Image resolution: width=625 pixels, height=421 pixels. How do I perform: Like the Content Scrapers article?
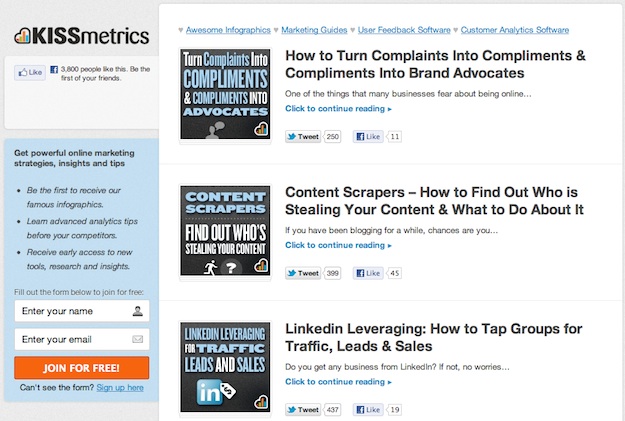coord(369,272)
